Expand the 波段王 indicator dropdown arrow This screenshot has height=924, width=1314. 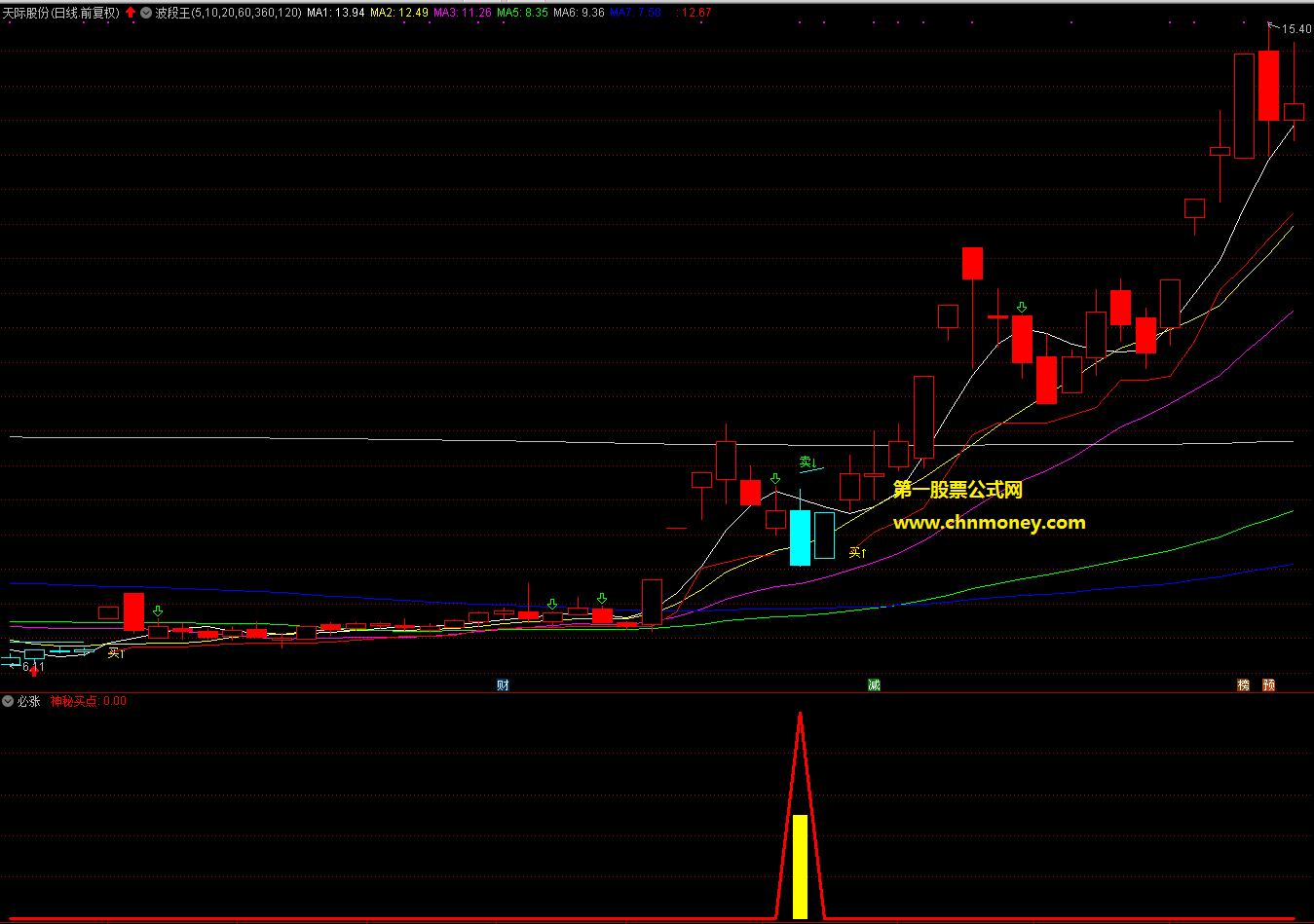click(x=146, y=13)
